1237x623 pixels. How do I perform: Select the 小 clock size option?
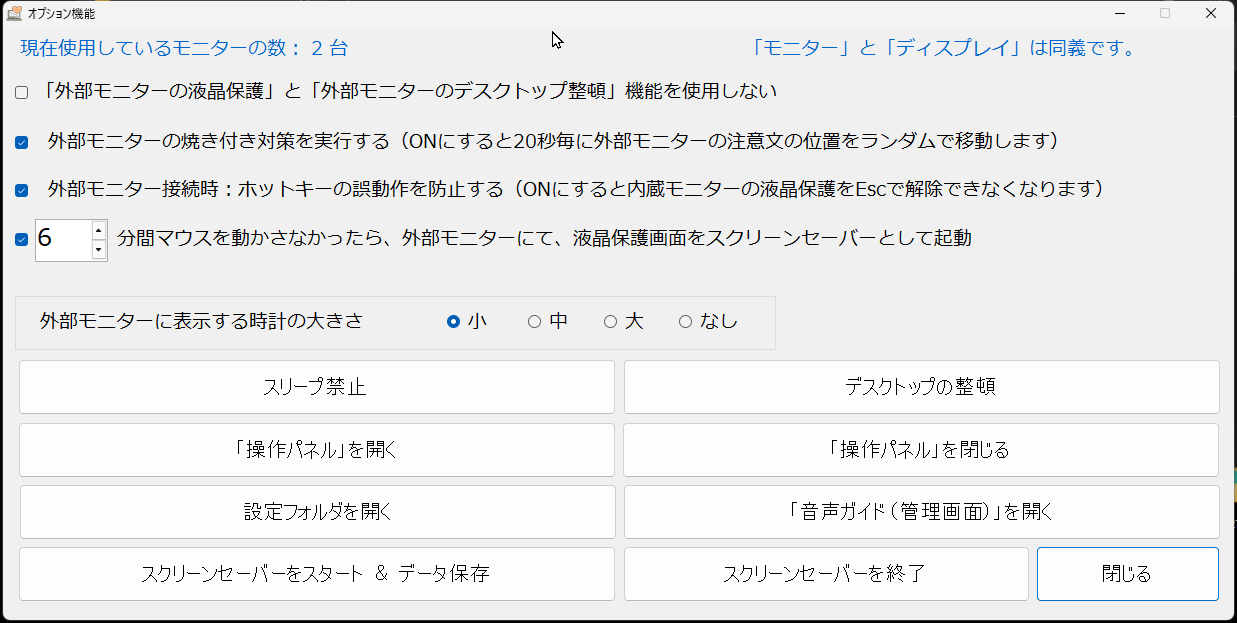[455, 321]
